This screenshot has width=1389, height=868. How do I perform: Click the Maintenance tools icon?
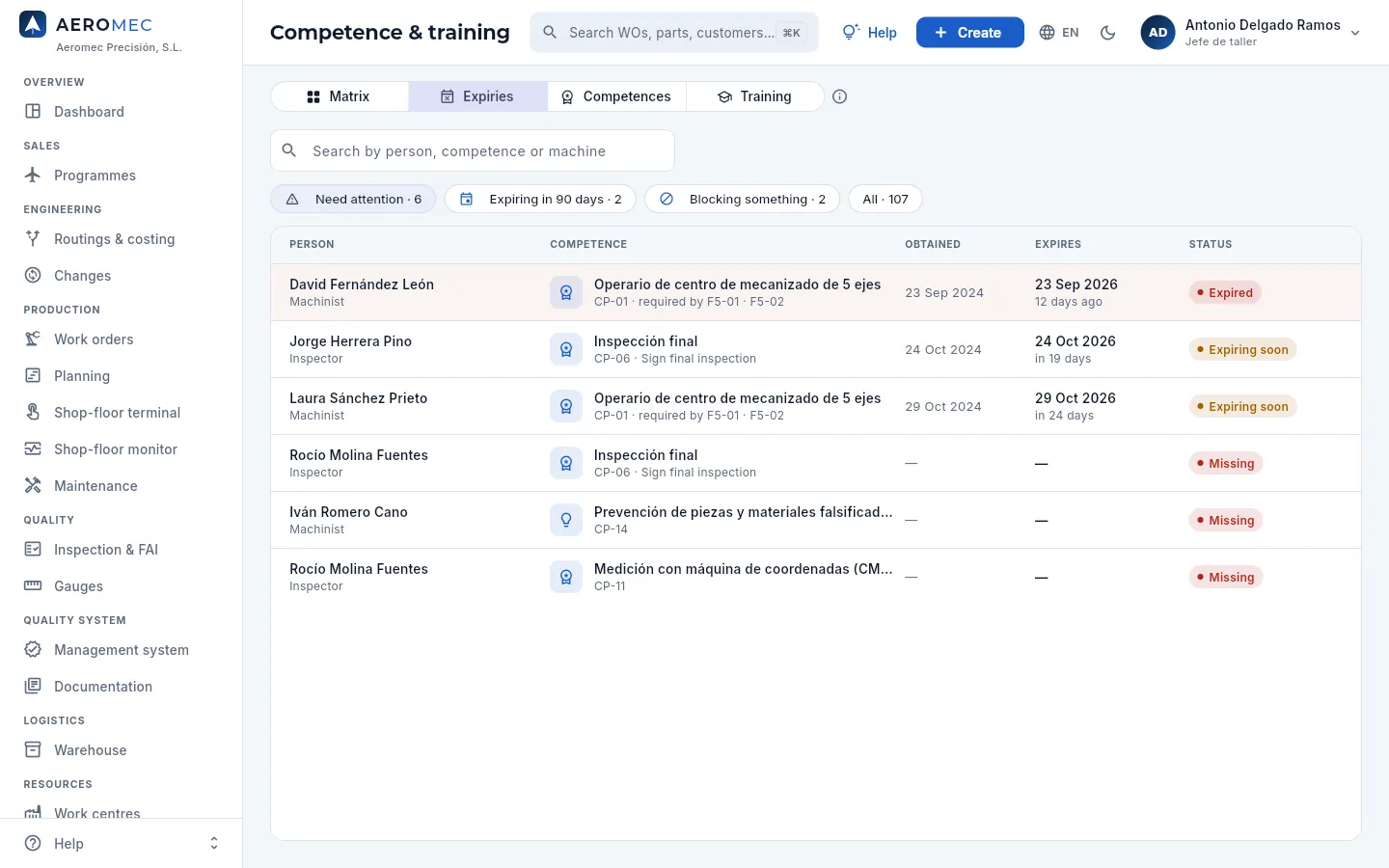click(33, 485)
